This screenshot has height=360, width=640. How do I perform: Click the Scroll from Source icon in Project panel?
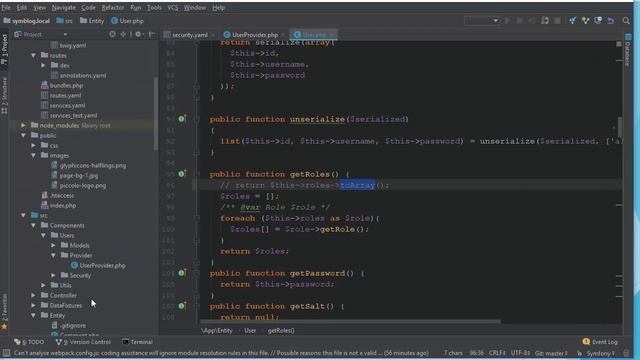point(112,34)
